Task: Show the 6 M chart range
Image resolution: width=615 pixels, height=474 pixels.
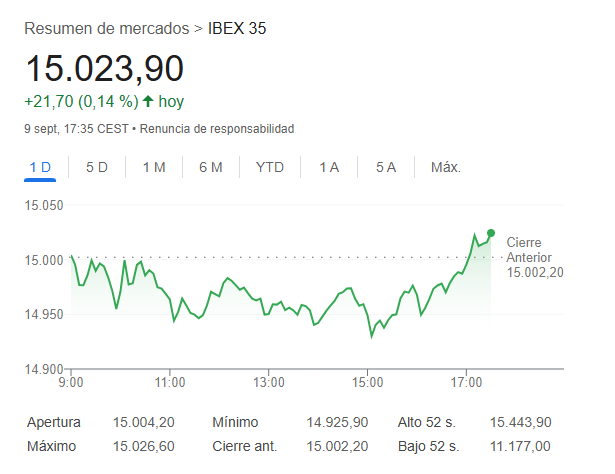Action: 210,167
